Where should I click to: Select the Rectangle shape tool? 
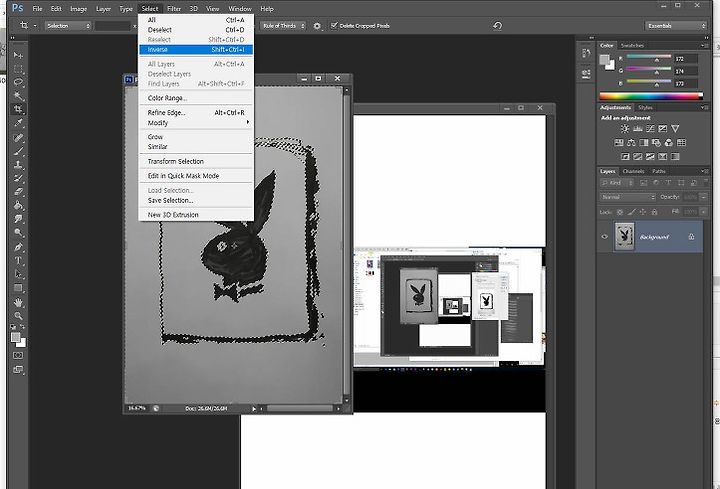point(18,288)
